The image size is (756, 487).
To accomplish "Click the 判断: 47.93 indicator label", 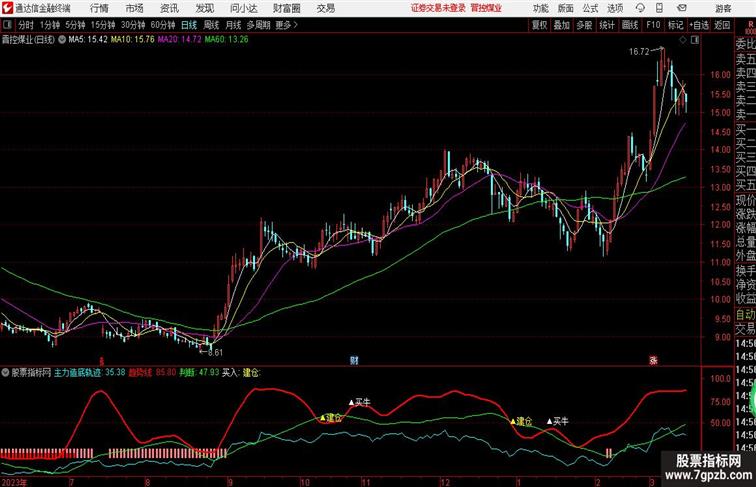I will tap(199, 372).
